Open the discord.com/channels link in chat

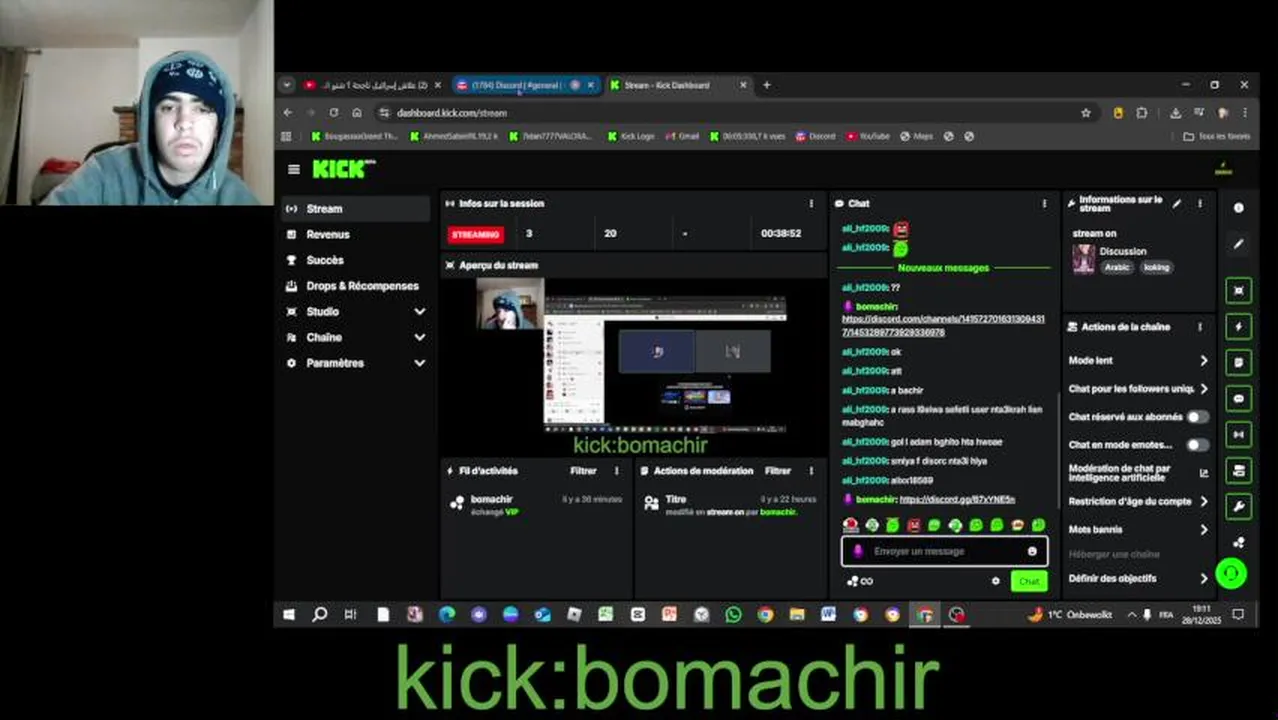(x=943, y=325)
